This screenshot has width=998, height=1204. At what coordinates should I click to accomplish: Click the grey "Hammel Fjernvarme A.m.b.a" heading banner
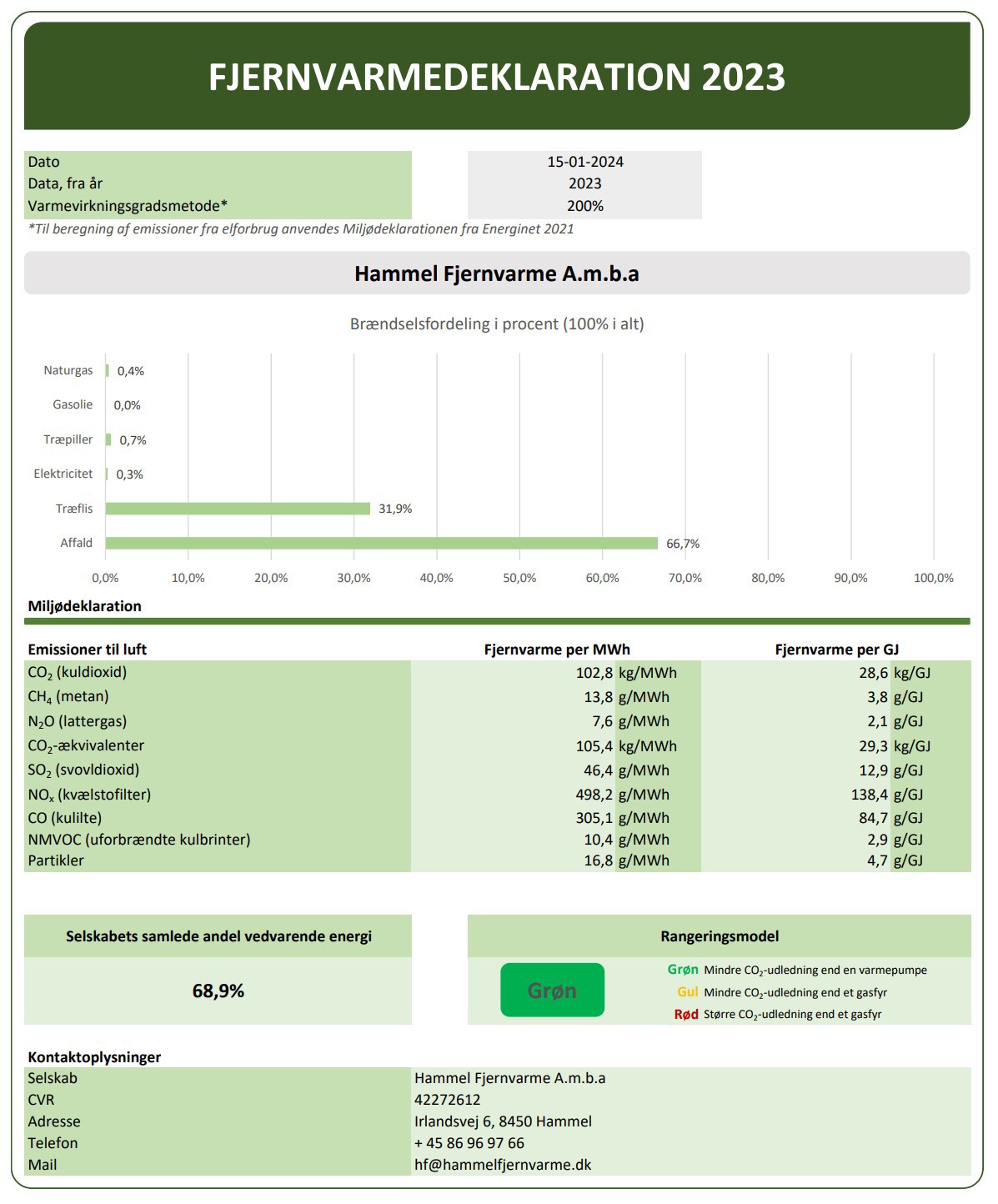pos(497,273)
